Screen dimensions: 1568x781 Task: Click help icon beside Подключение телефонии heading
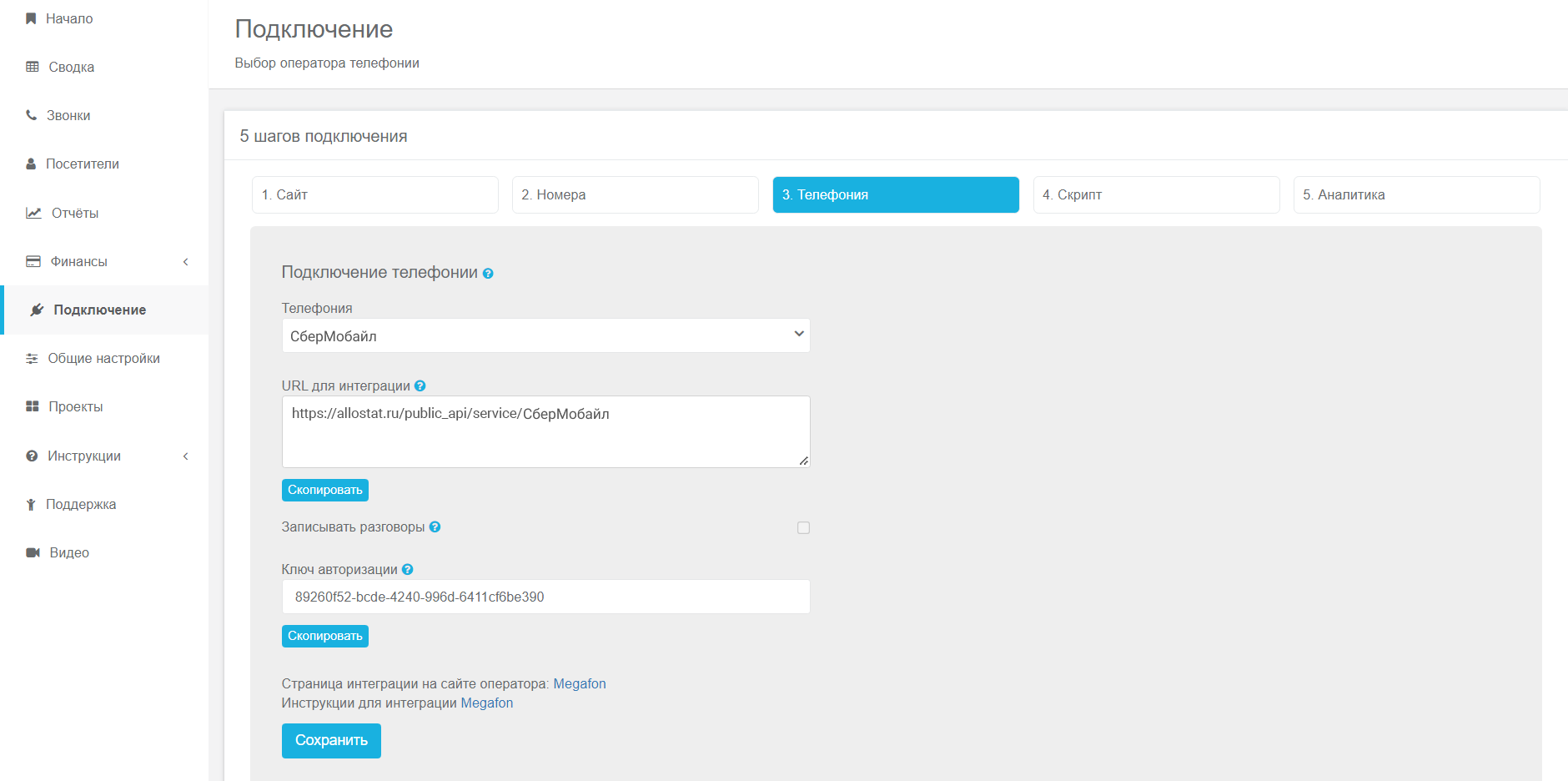click(488, 274)
